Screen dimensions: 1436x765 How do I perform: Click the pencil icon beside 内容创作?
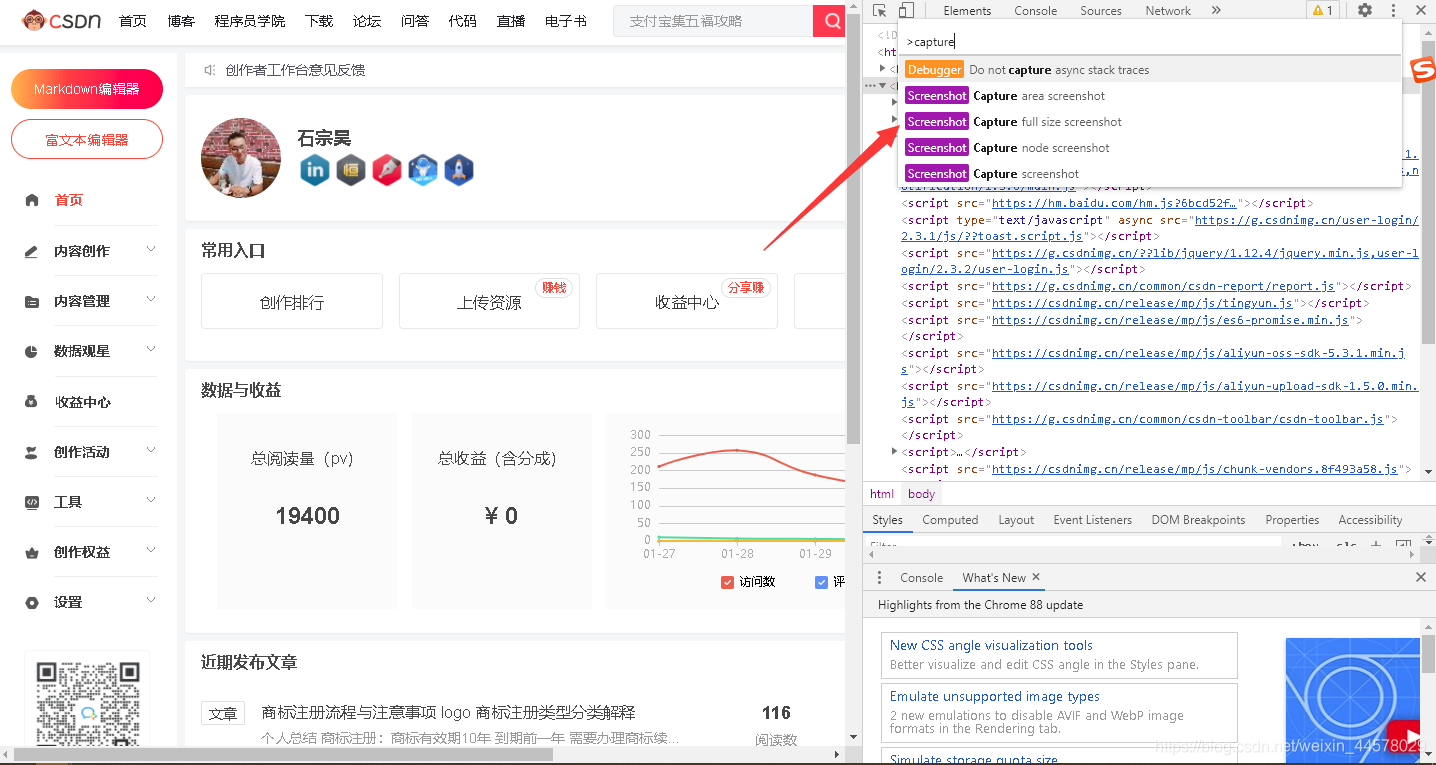click(32, 251)
